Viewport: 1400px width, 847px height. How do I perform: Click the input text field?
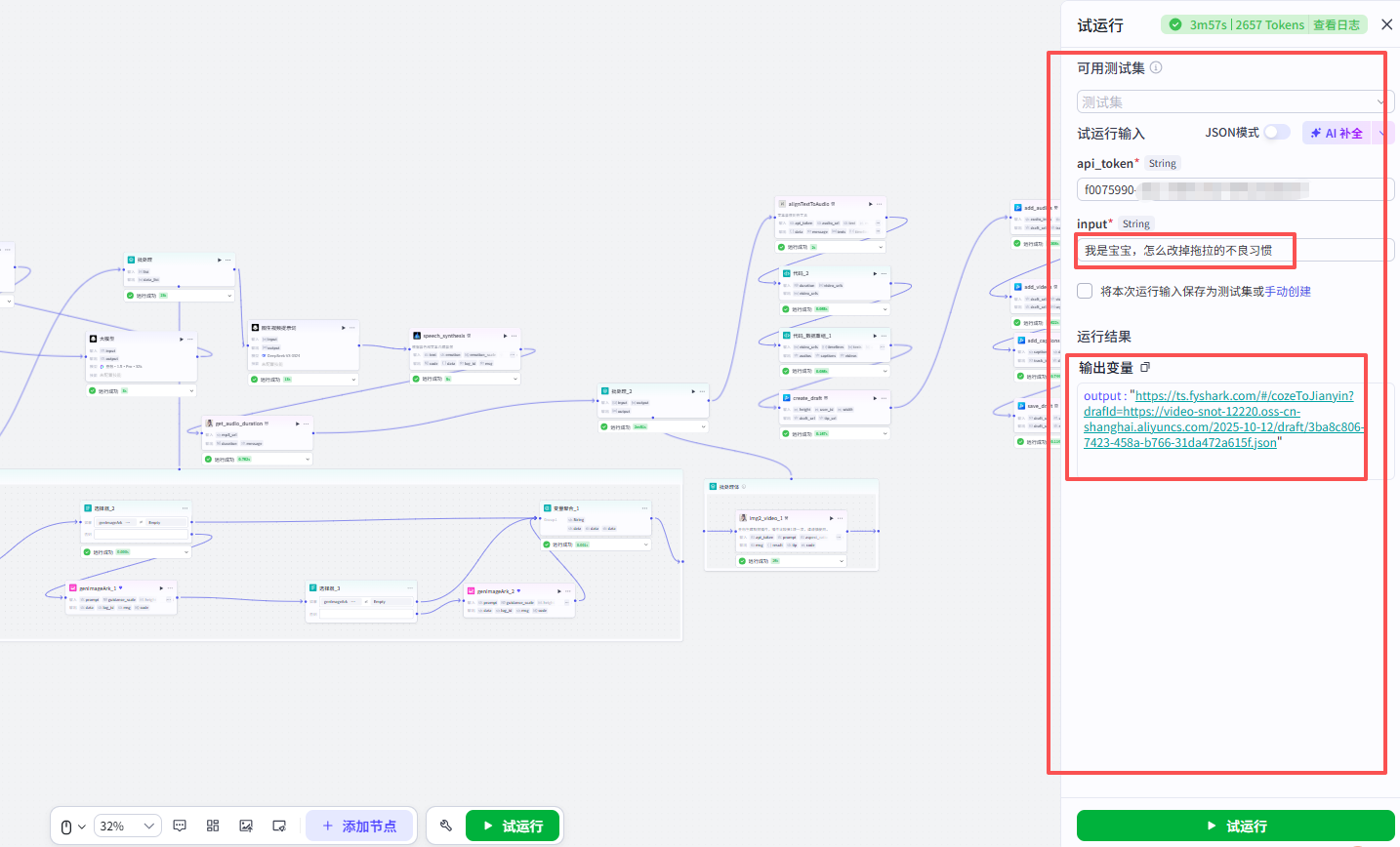pos(1235,251)
